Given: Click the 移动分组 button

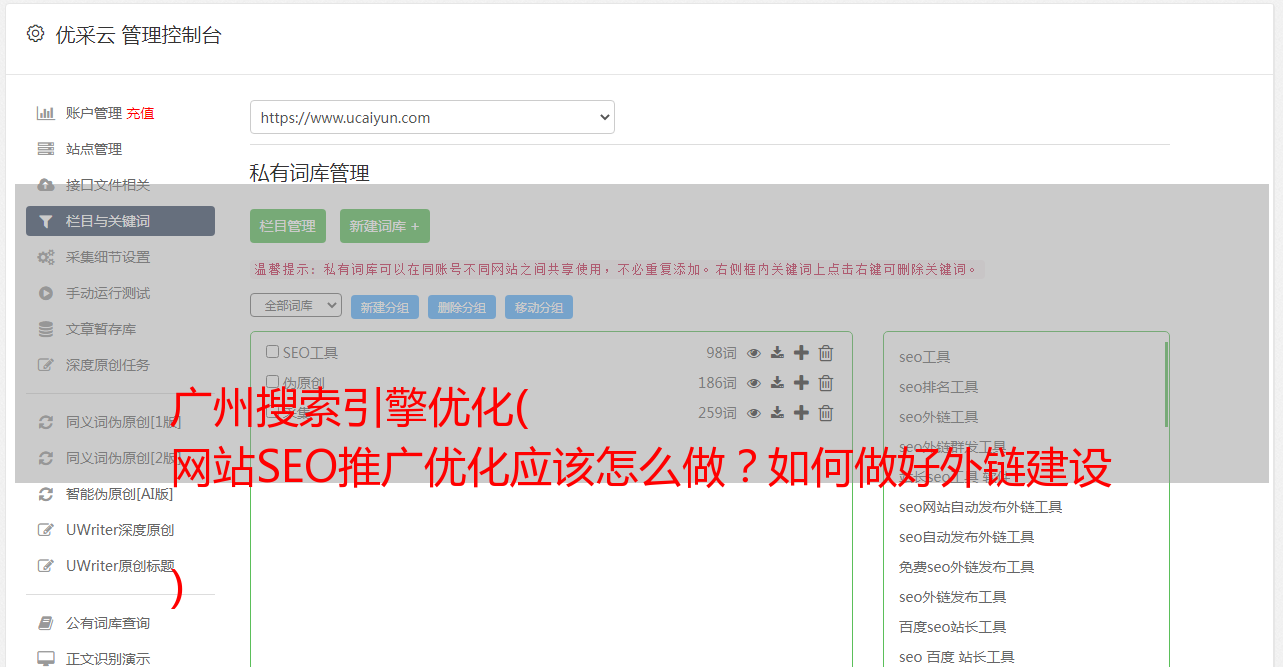Looking at the screenshot, I should coord(539,307).
